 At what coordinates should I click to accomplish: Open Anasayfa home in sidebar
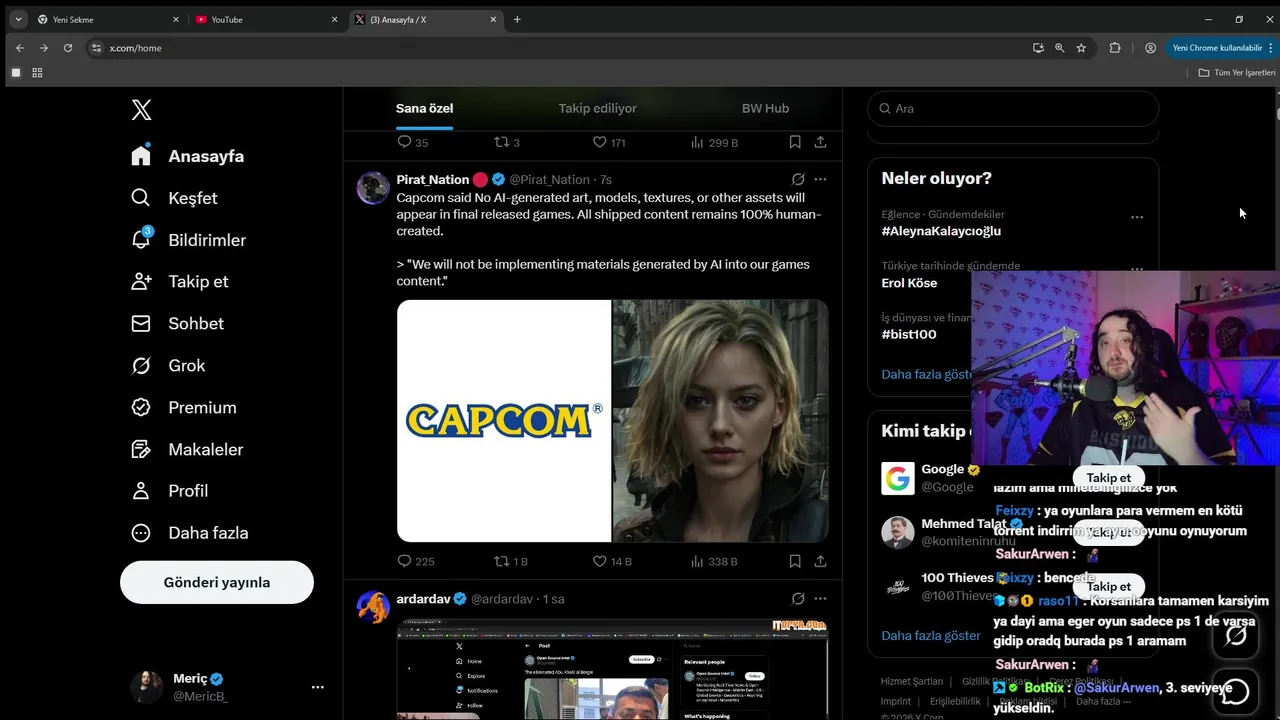pyautogui.click(x=188, y=156)
